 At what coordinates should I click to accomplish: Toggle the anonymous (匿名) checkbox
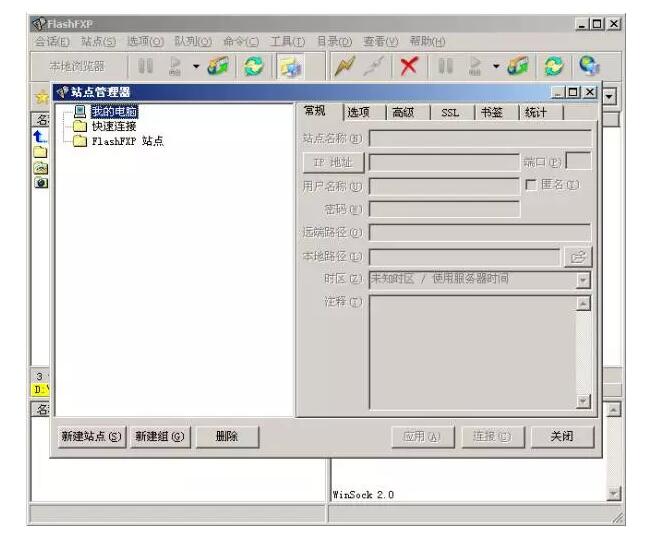tap(531, 185)
